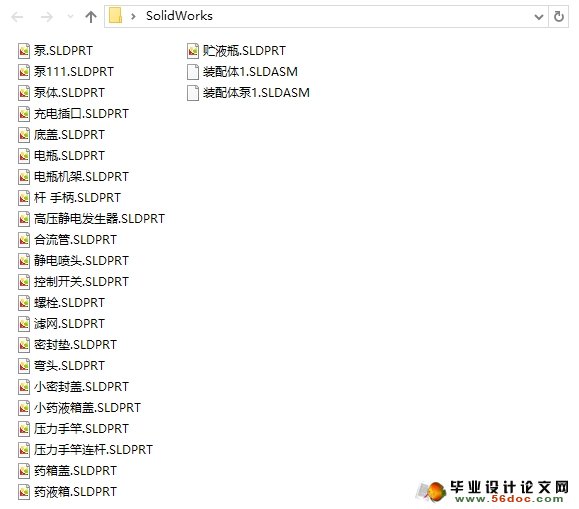Screen dimensions: 579x509
Task: Select the file icon of 泵体.SLDPRT
Action: (24, 93)
